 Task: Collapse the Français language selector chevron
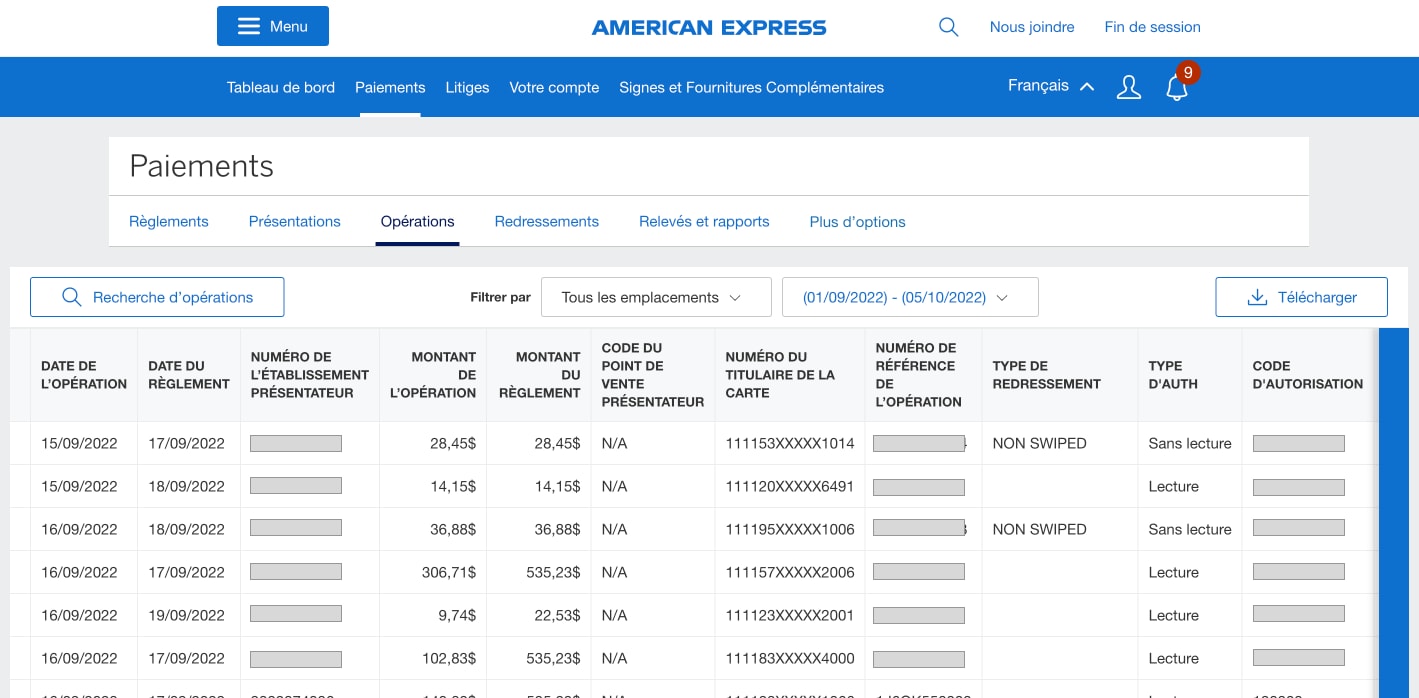[x=1087, y=86]
